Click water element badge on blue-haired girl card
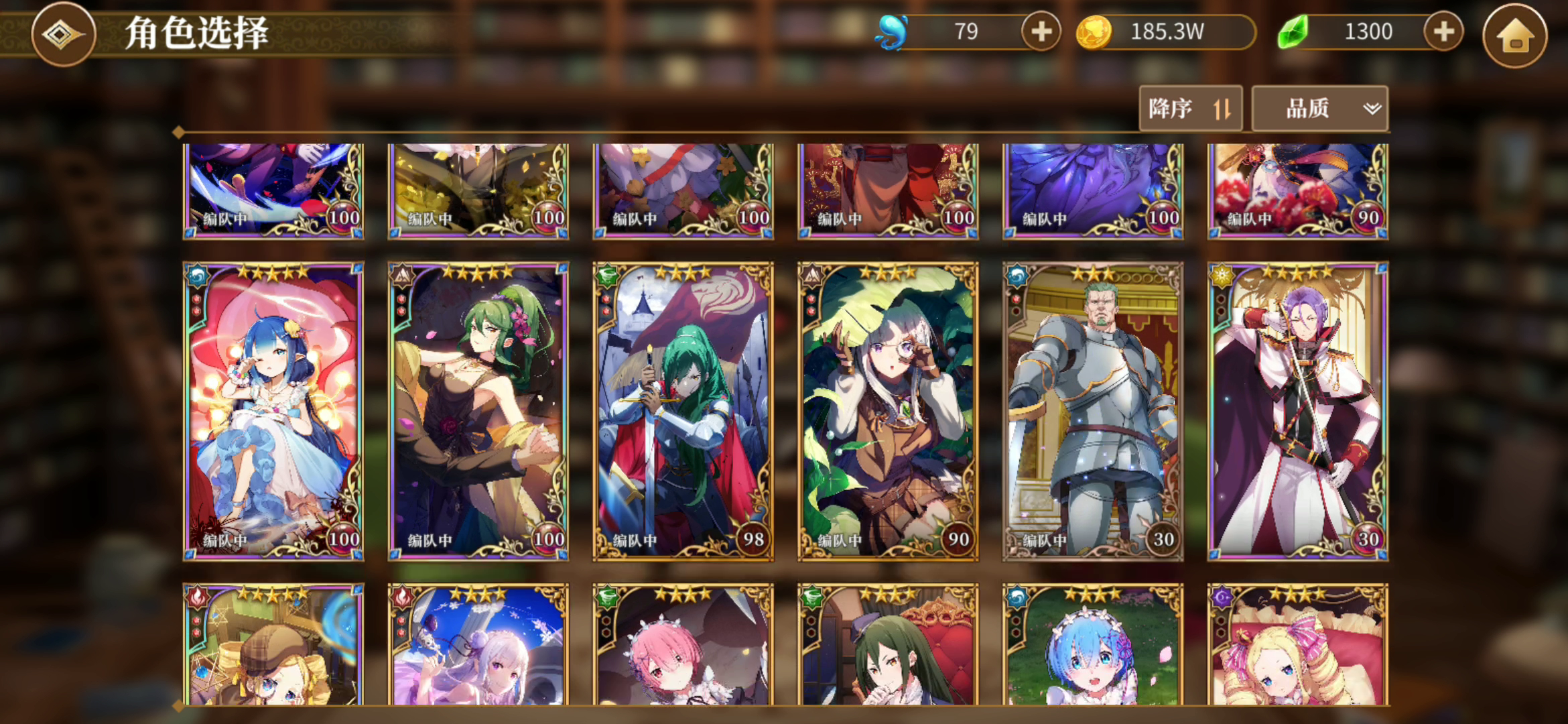This screenshot has width=1568, height=724. click(x=198, y=276)
